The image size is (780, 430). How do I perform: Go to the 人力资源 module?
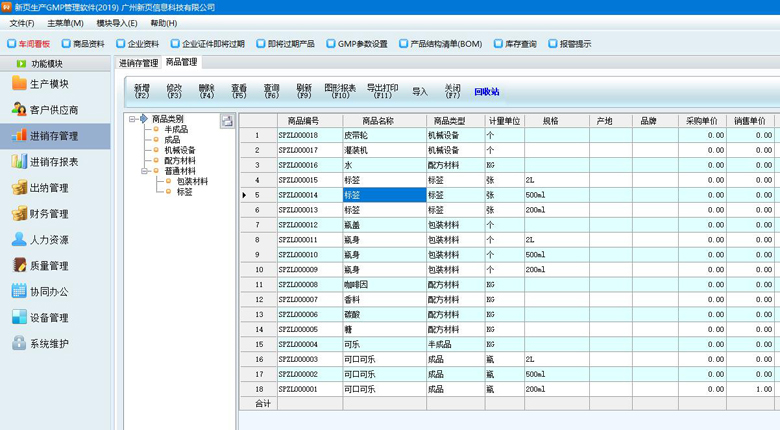[x=48, y=240]
